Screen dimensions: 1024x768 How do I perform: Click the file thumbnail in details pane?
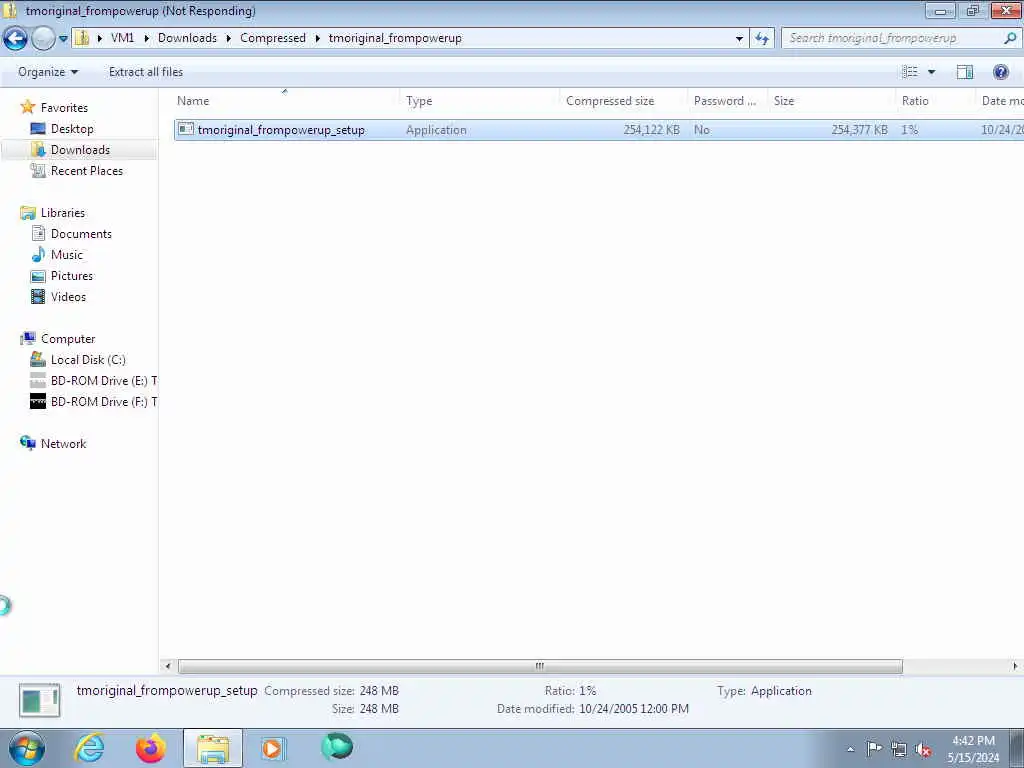[x=40, y=700]
